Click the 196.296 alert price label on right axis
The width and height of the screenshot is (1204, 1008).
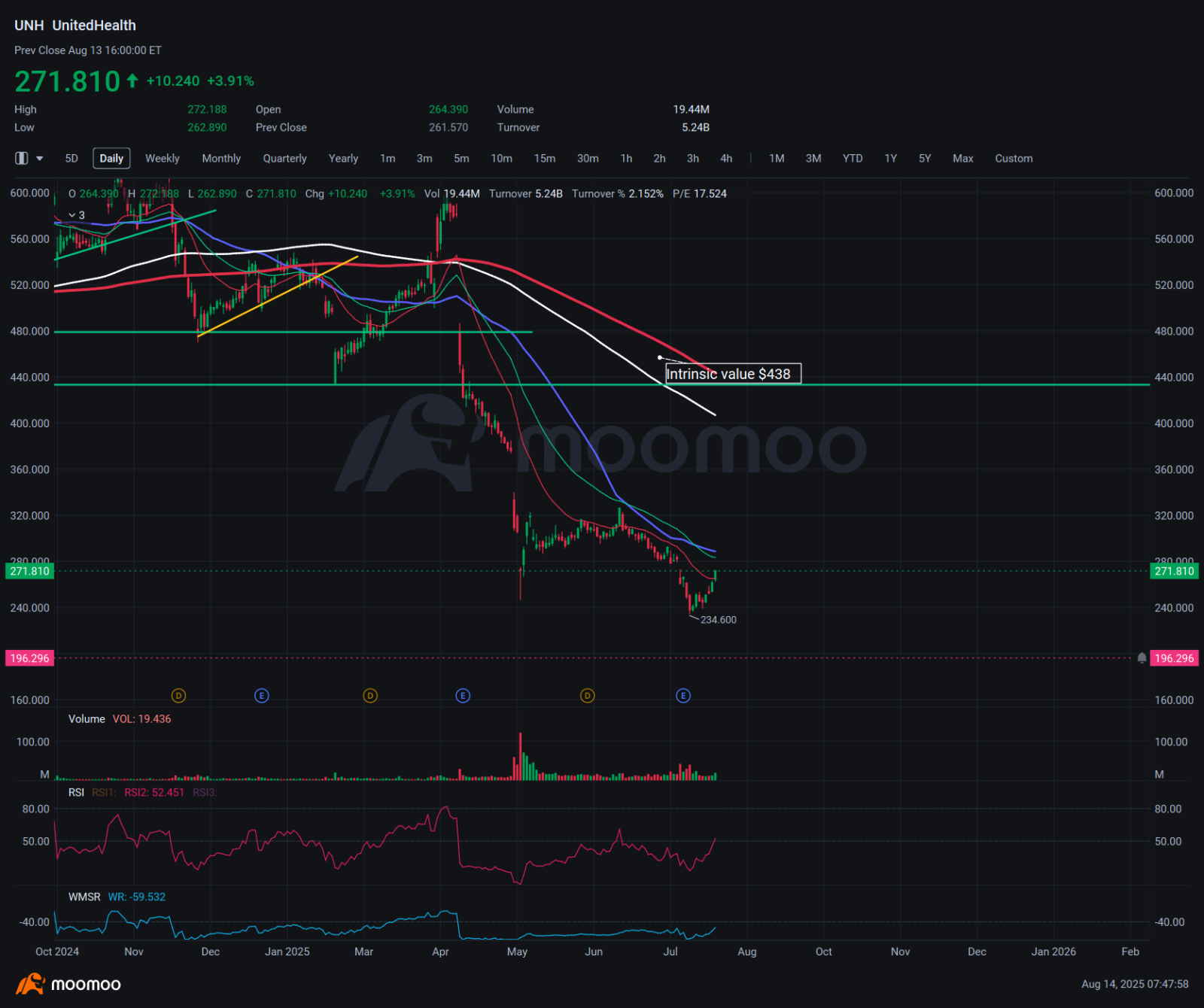1175,658
